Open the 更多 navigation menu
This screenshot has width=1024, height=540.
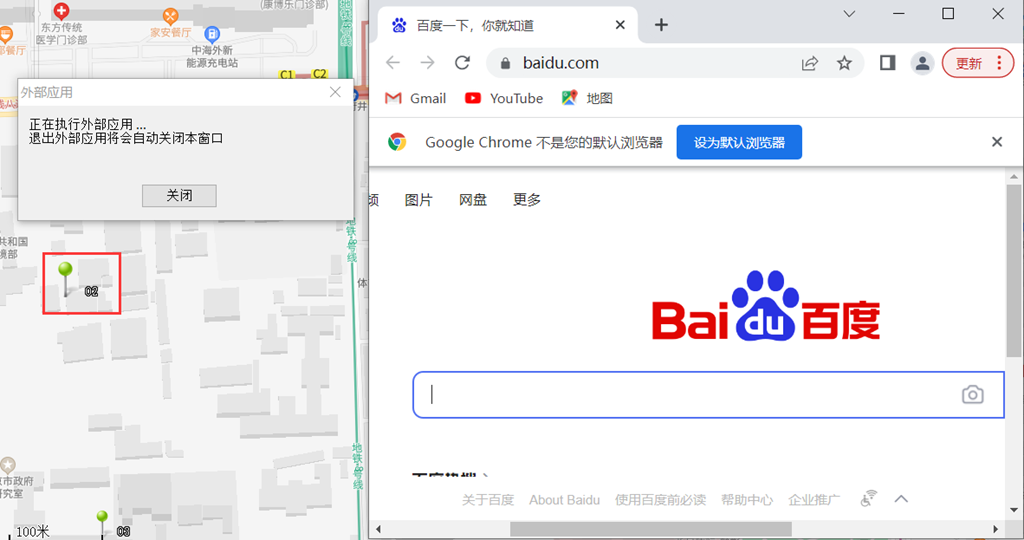pos(527,200)
